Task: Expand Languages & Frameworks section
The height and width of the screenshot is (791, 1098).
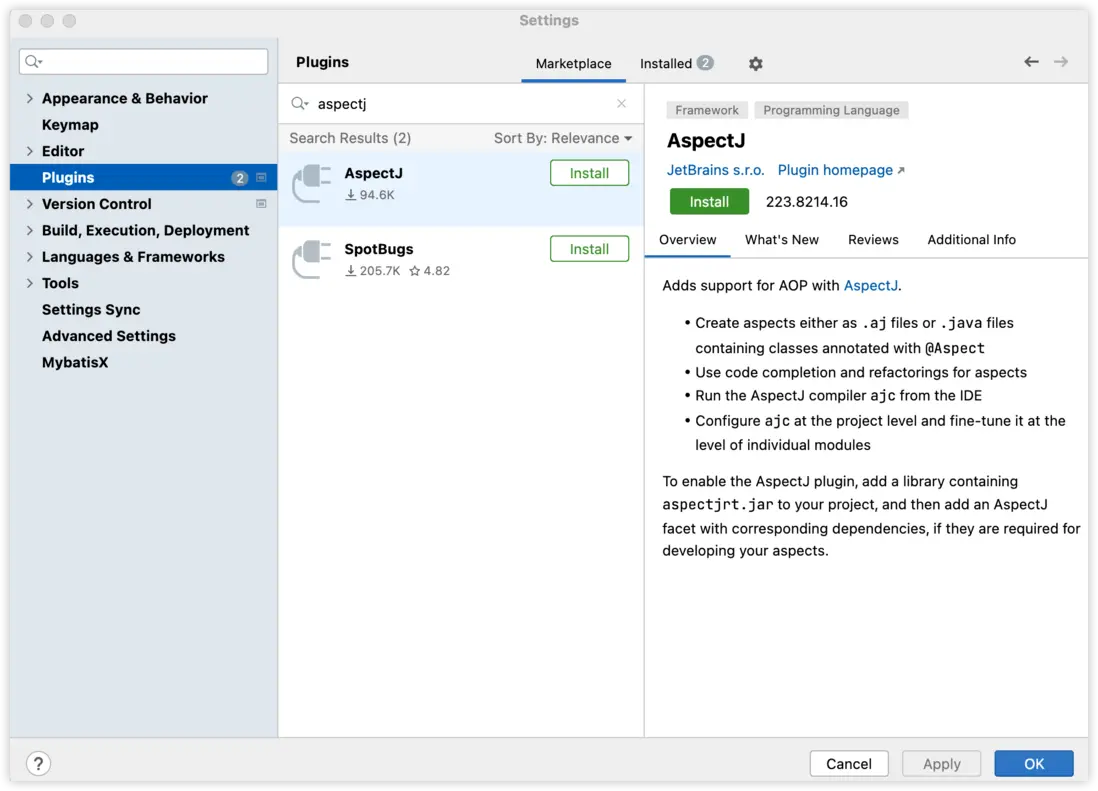Action: (29, 257)
